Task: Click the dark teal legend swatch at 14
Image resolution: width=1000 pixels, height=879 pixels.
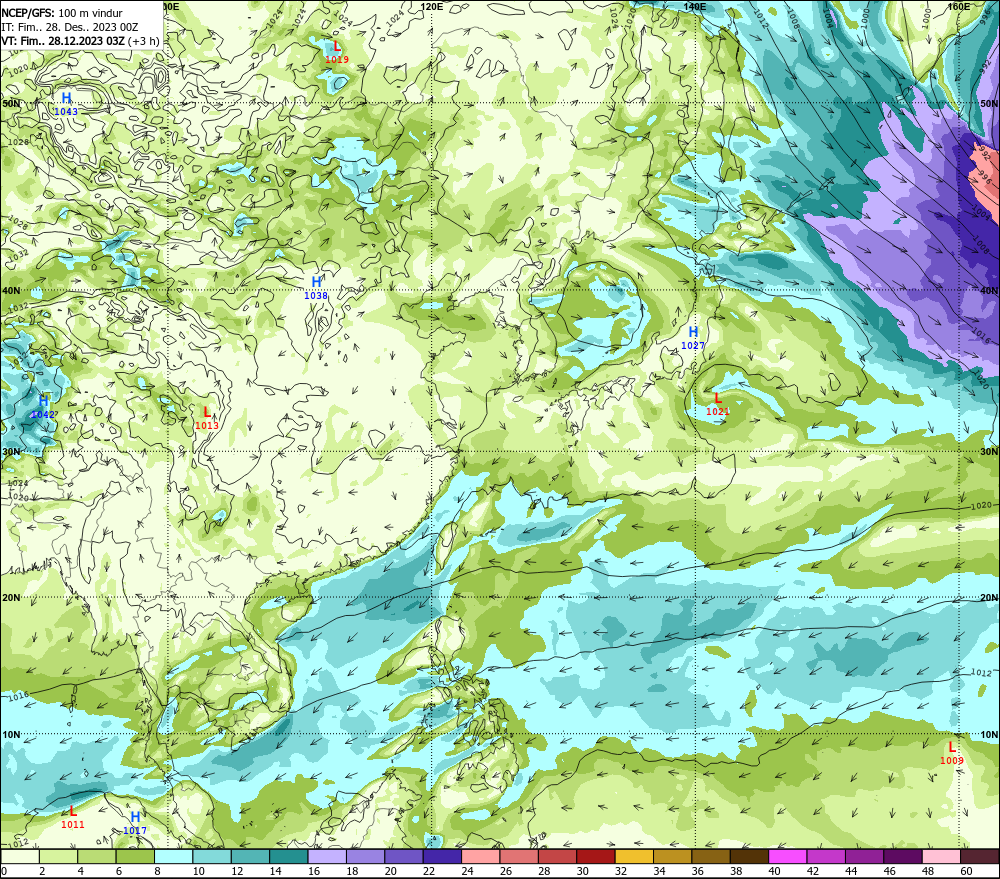Action: pos(288,856)
